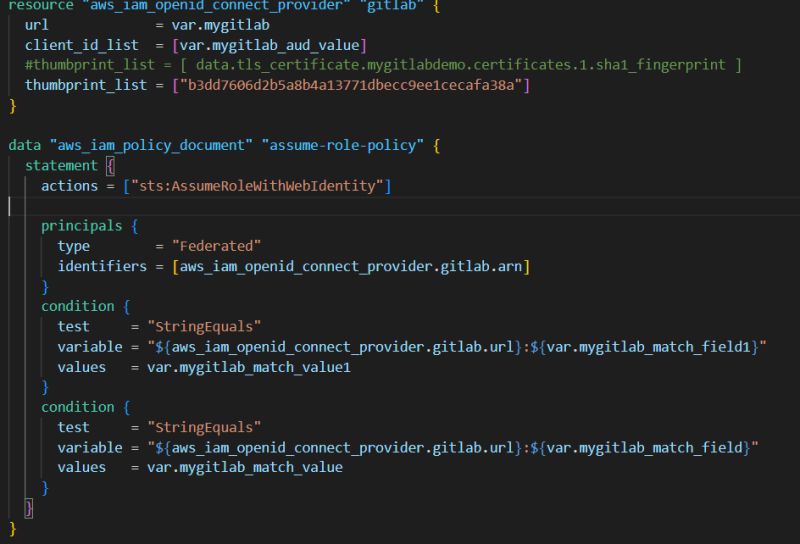800x544 pixels.
Task: Click the actions attribute name
Action: [69, 186]
